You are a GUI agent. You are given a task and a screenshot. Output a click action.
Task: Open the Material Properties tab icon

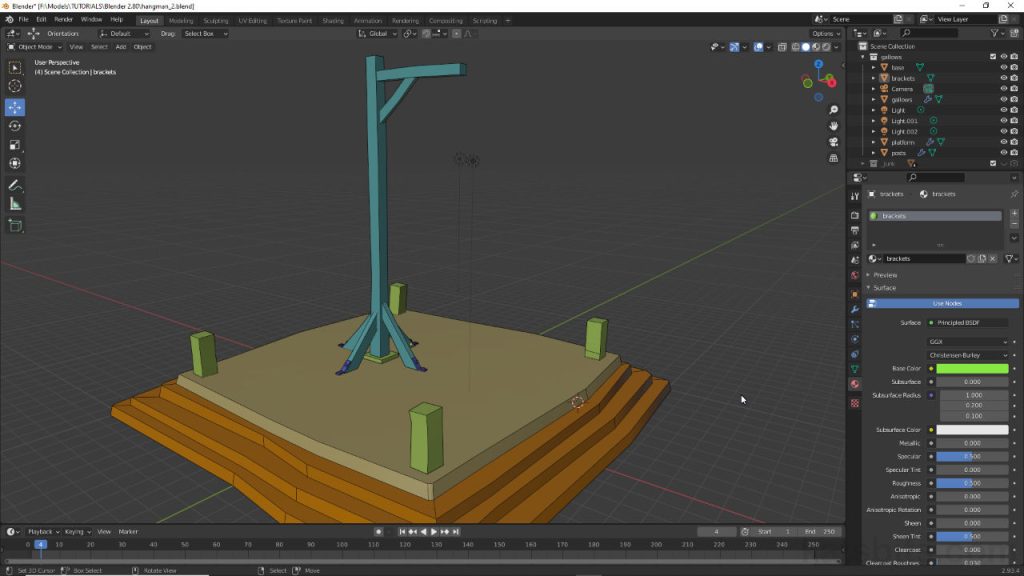855,382
